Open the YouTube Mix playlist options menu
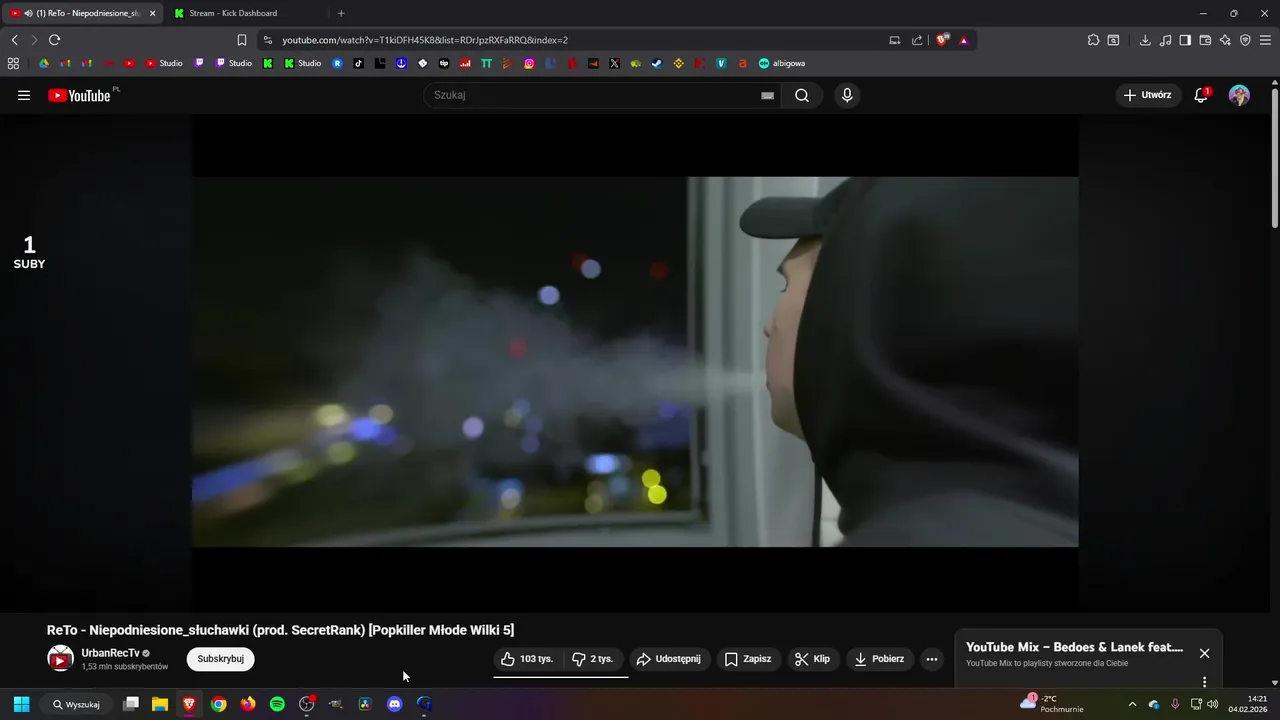The image size is (1280, 720). [1204, 682]
